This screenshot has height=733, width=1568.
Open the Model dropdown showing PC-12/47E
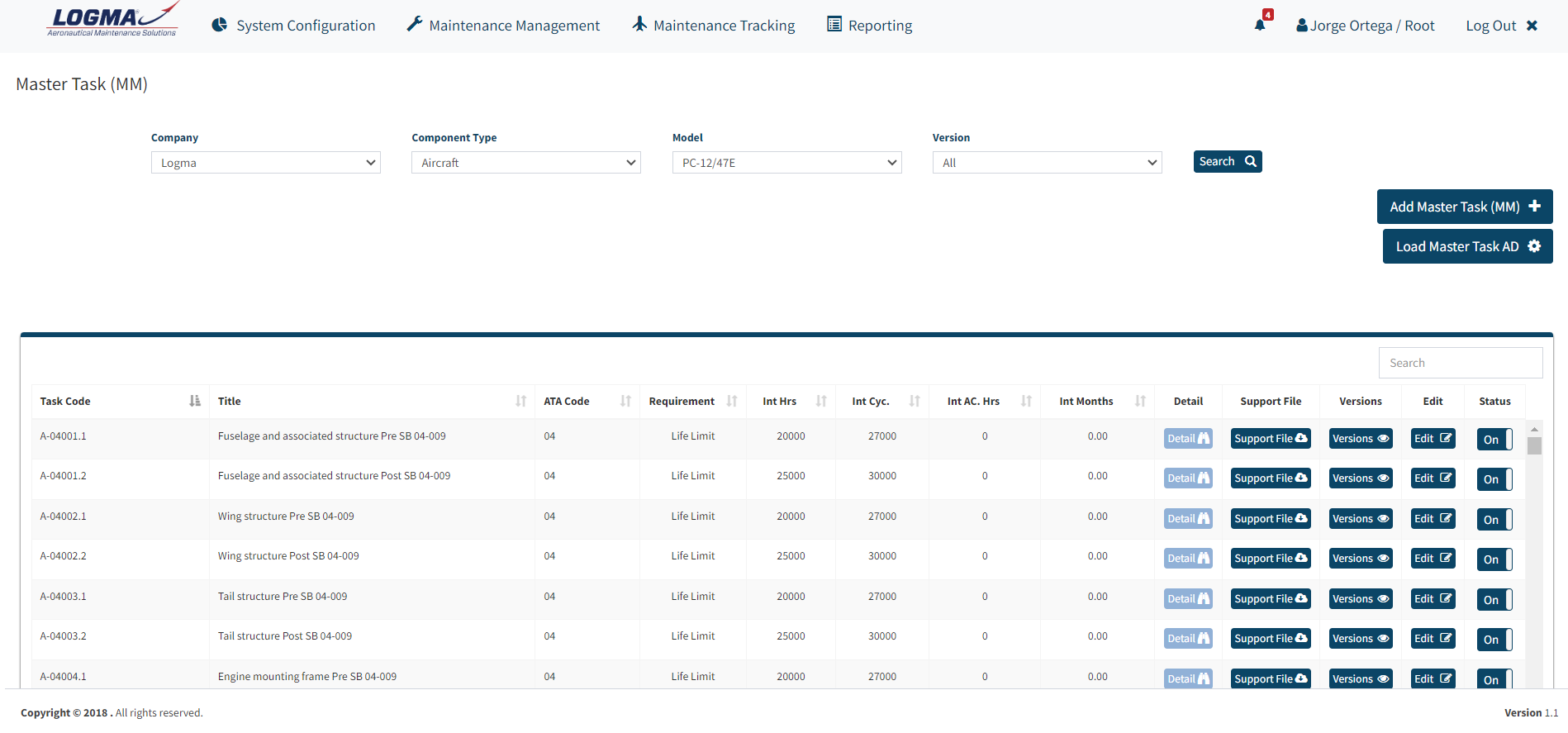(787, 163)
